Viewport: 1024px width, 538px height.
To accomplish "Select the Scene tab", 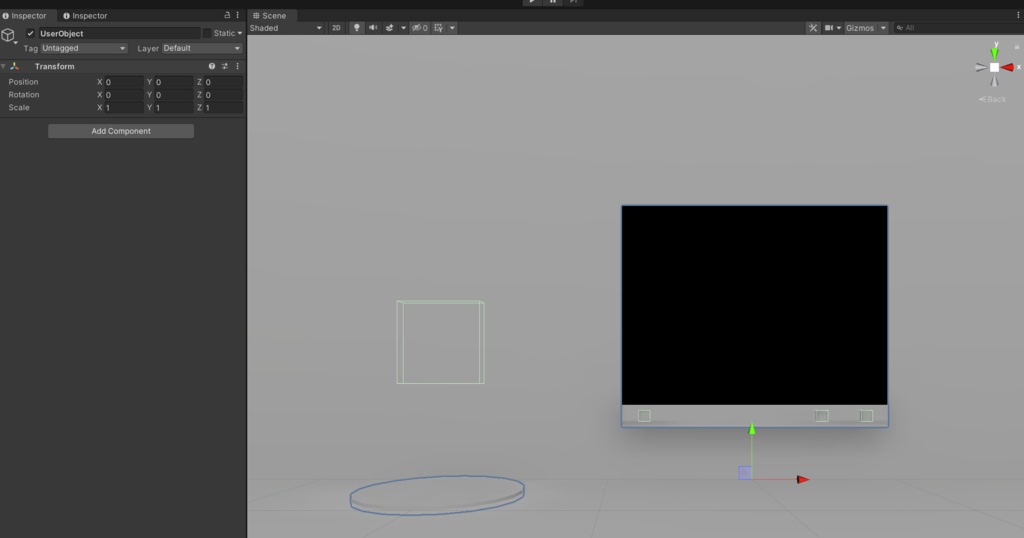I will point(270,15).
